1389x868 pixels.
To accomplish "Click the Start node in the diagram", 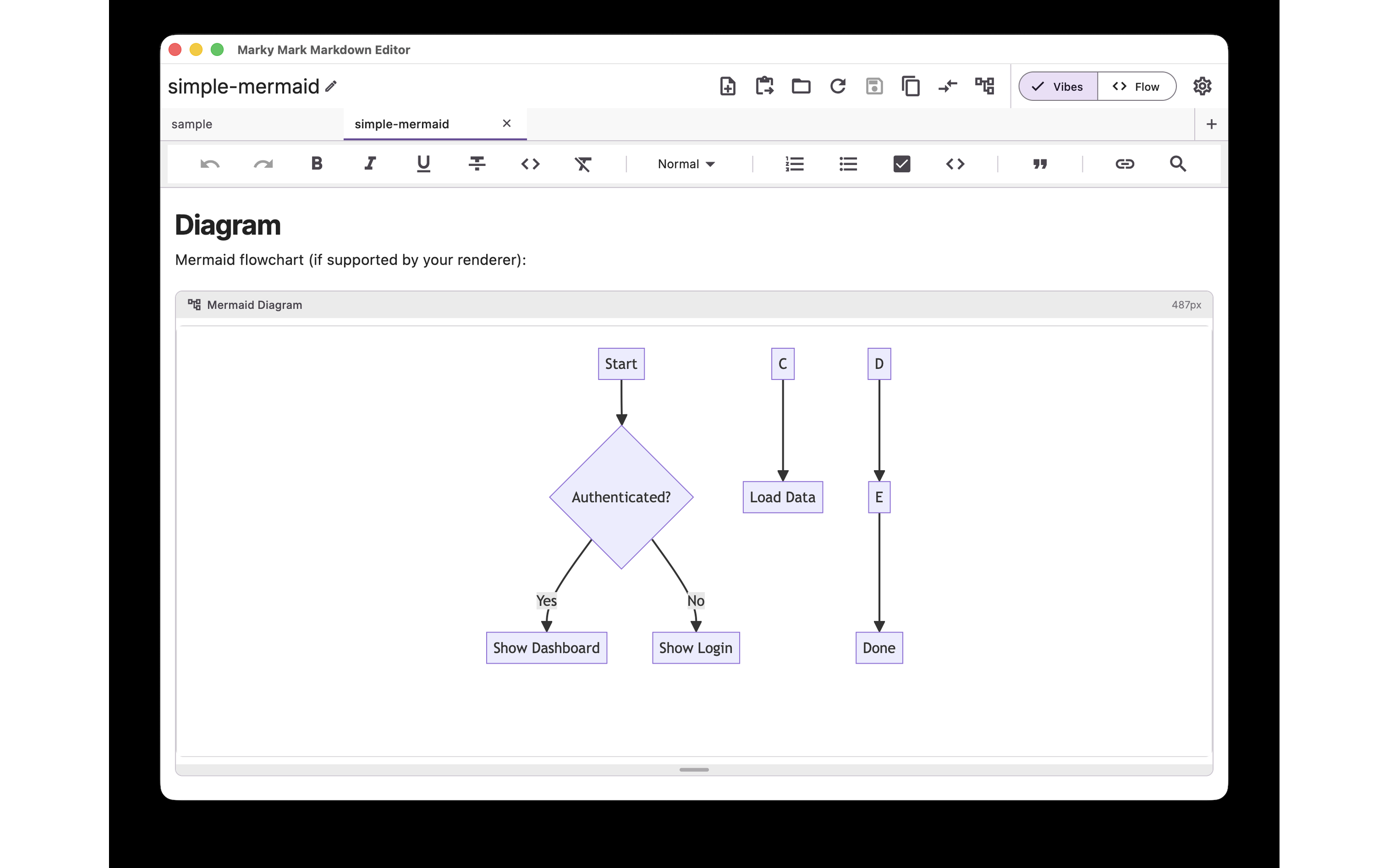I will tap(621, 364).
